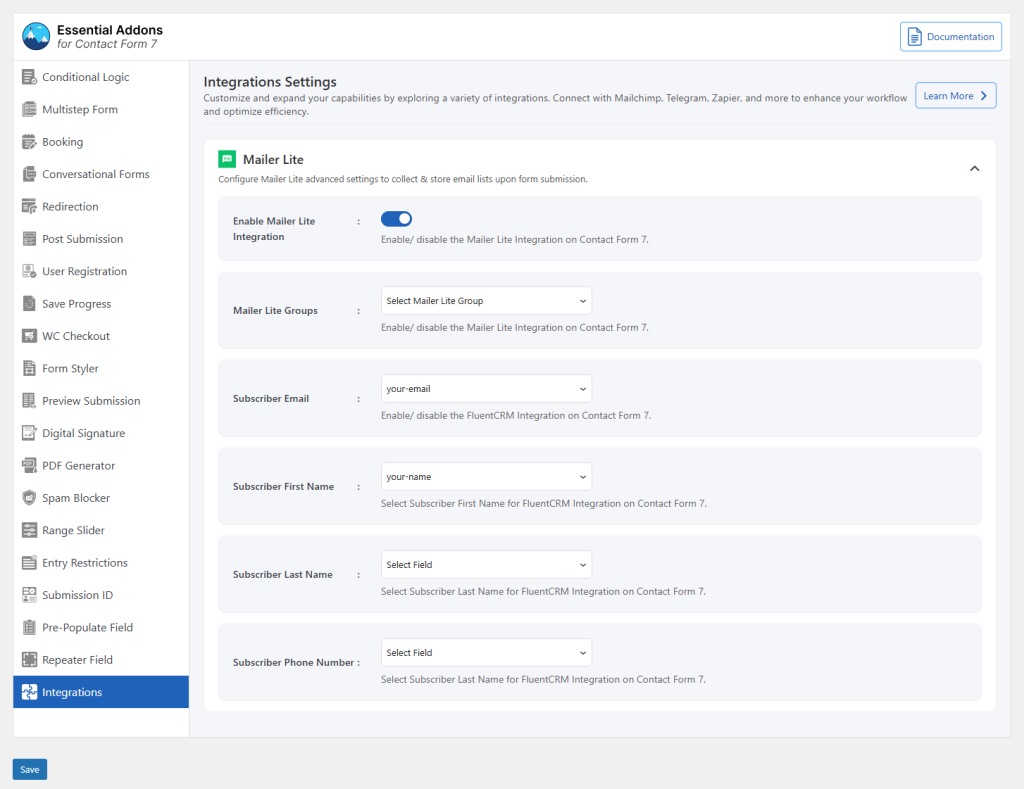The width and height of the screenshot is (1024, 789).
Task: Go to Multistep Form settings
Action: coord(101,109)
